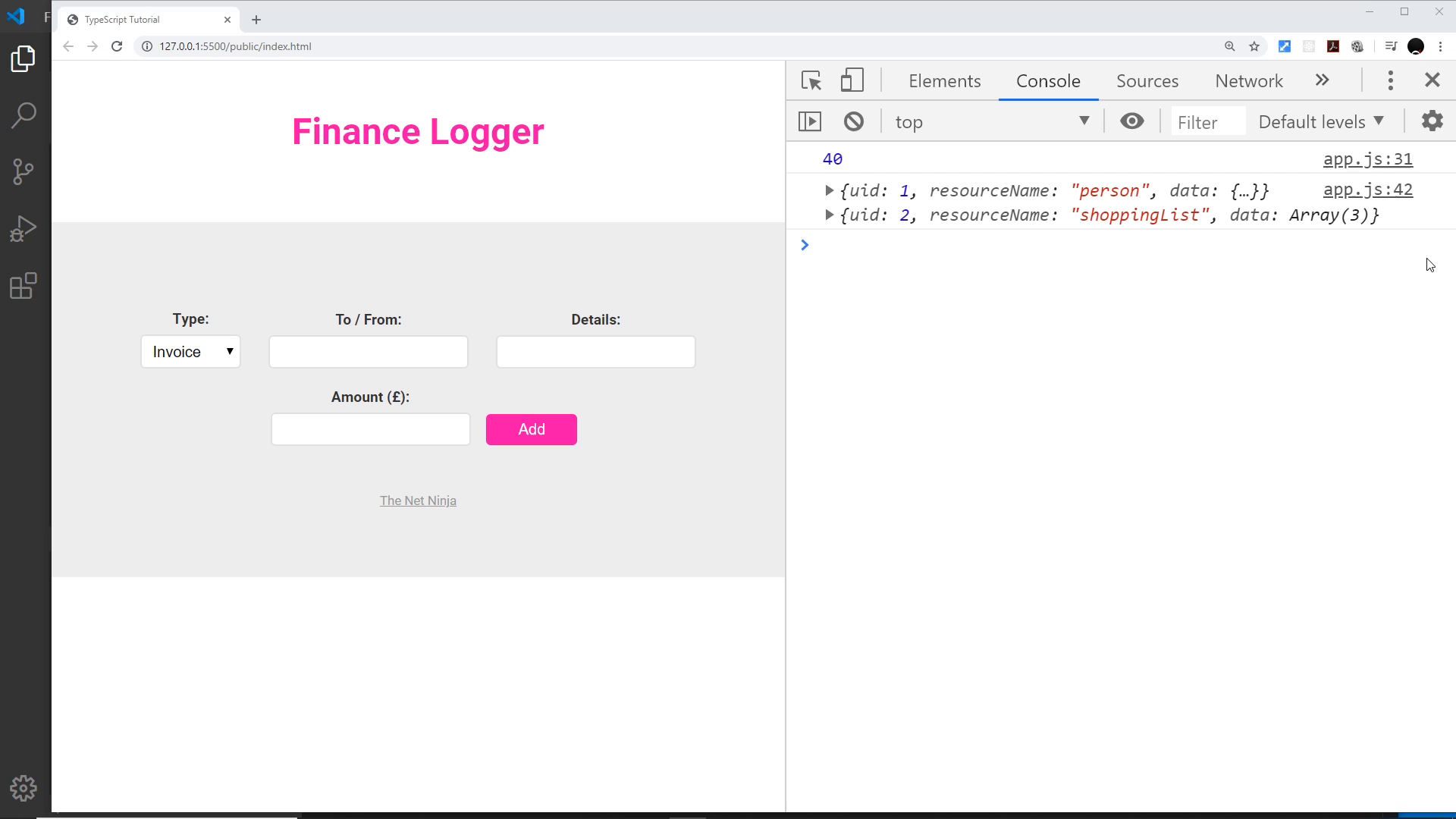Open VS Code Explorer icon
The width and height of the screenshot is (1456, 819).
[24, 58]
